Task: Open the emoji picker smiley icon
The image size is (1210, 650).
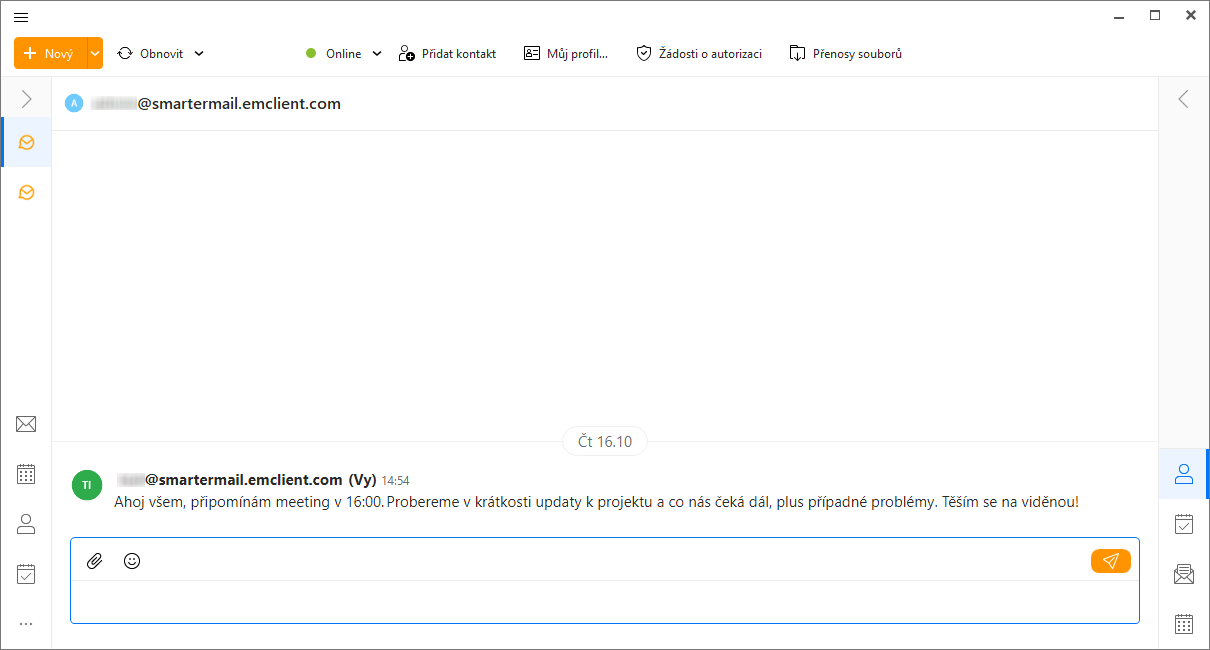Action: tap(132, 561)
